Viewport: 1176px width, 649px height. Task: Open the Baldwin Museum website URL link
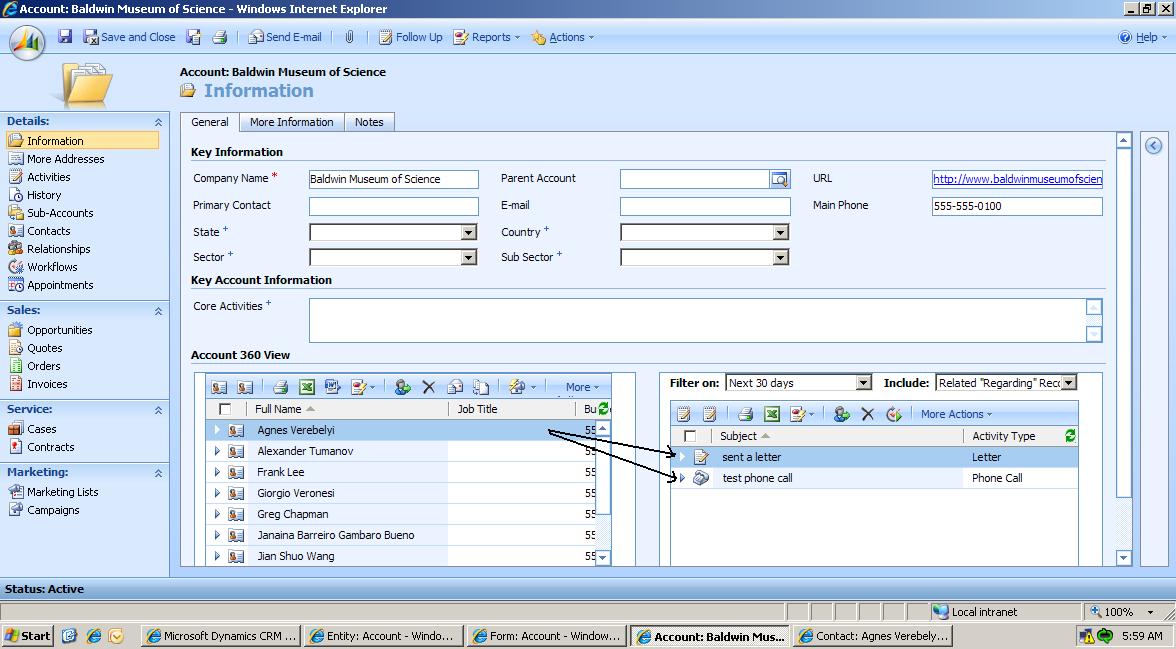[1016, 178]
